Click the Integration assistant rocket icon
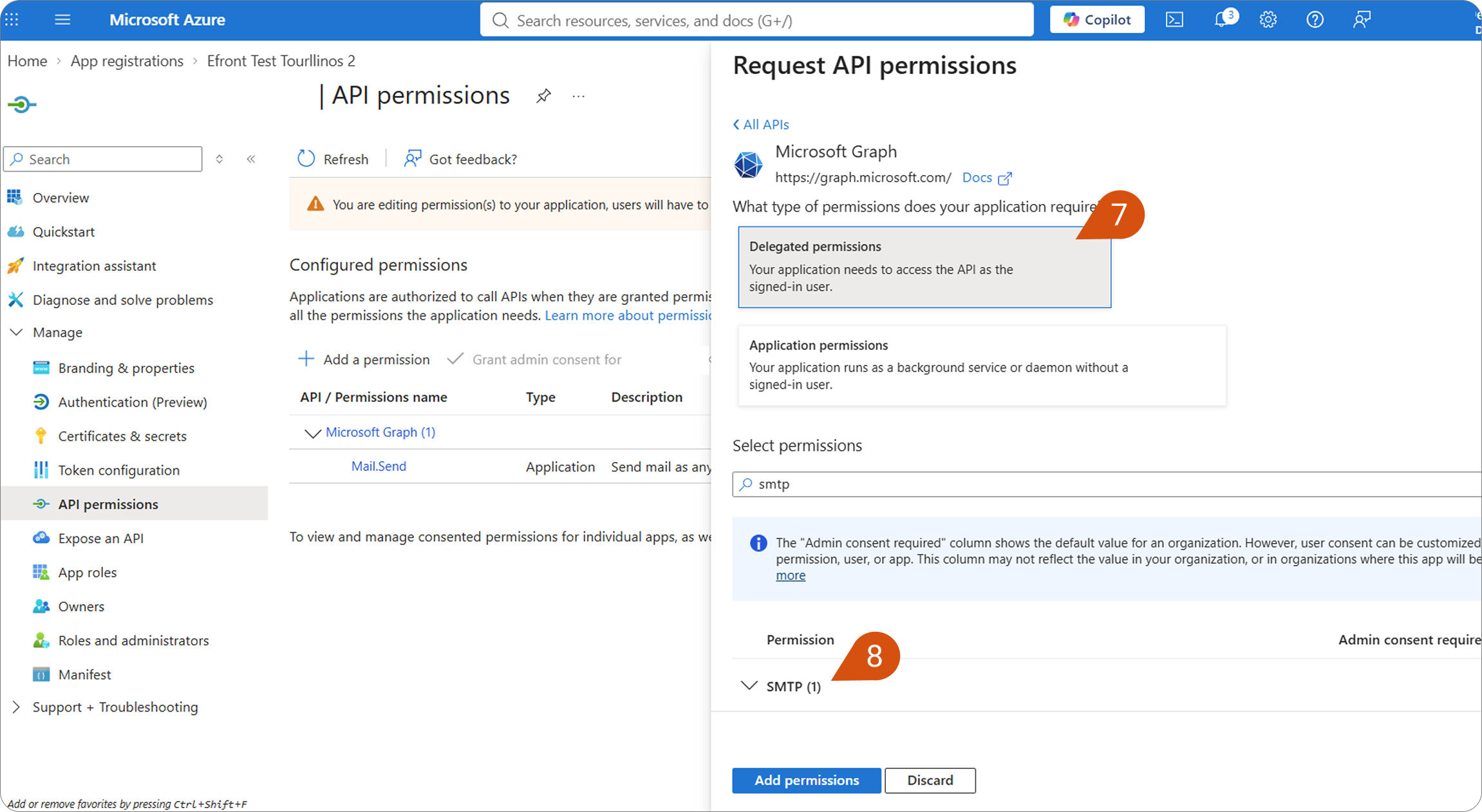Viewport: 1482px width, 812px height. pos(15,266)
